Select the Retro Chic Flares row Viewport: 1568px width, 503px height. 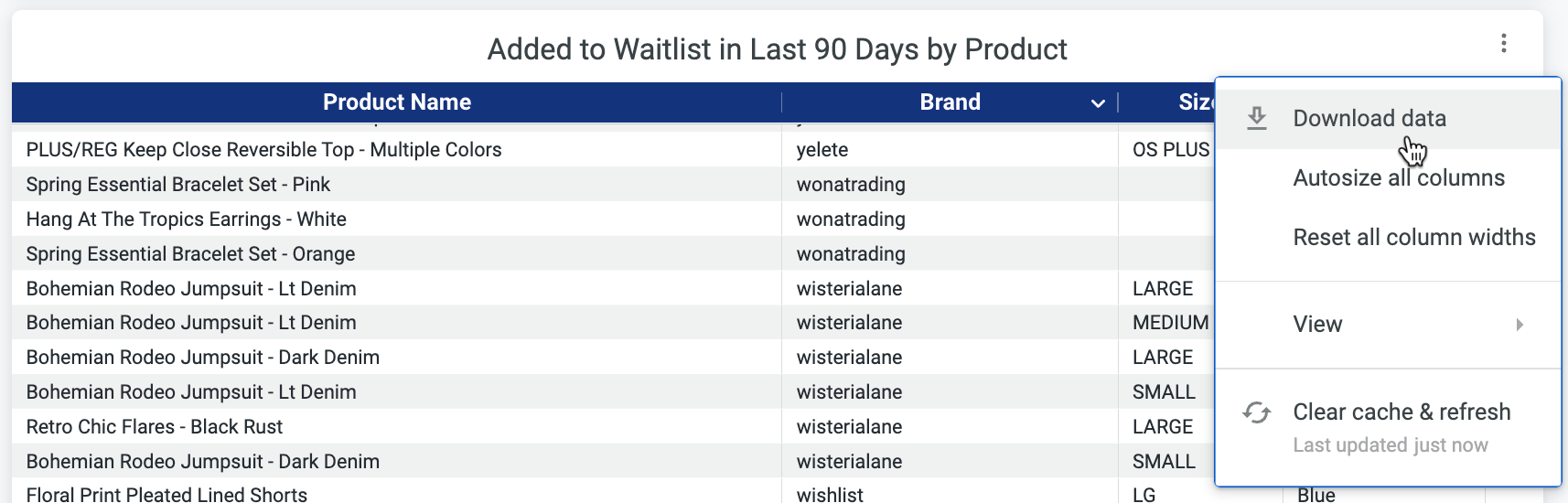(x=155, y=427)
